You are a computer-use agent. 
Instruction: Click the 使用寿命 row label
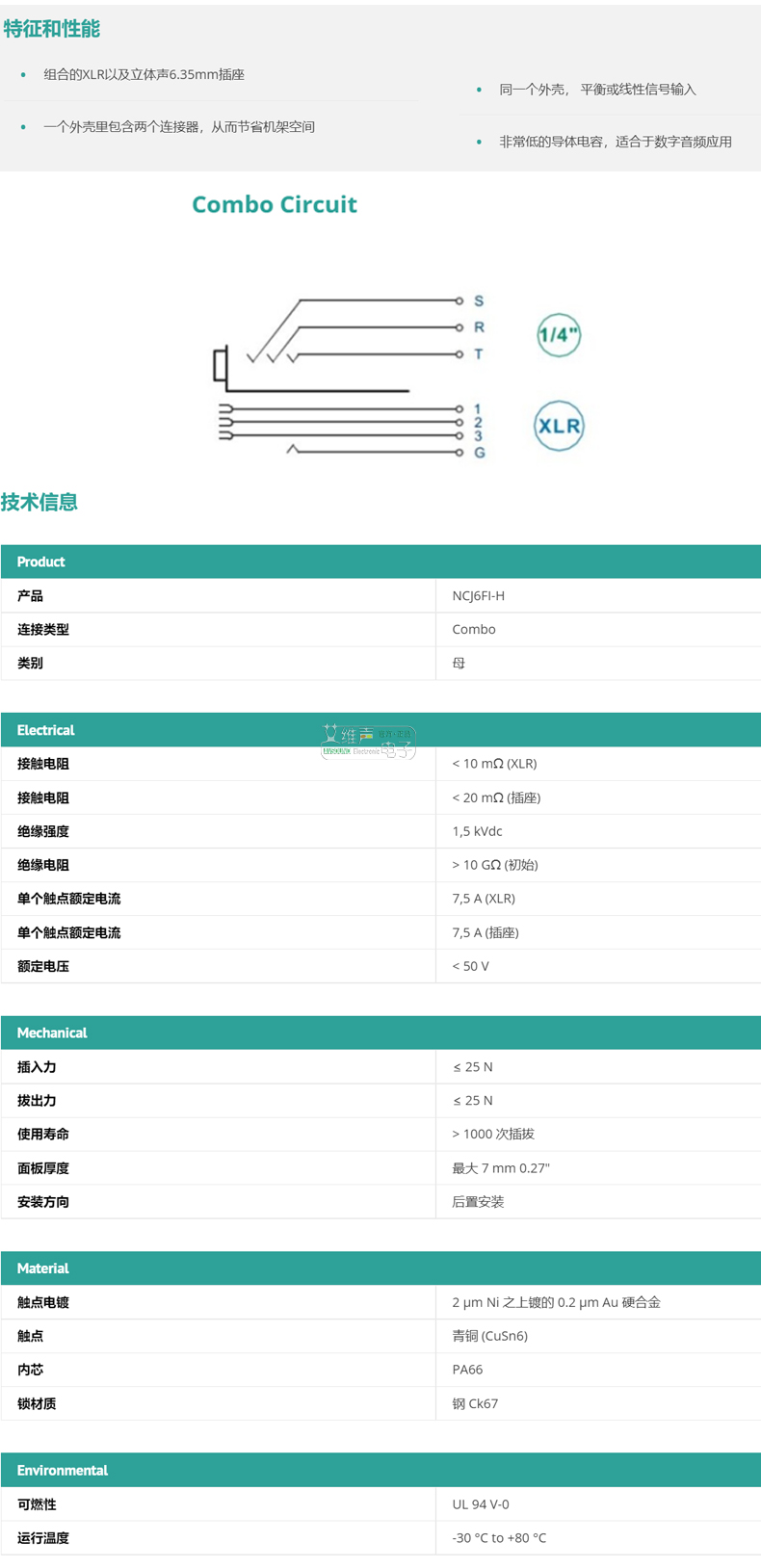[x=43, y=1135]
